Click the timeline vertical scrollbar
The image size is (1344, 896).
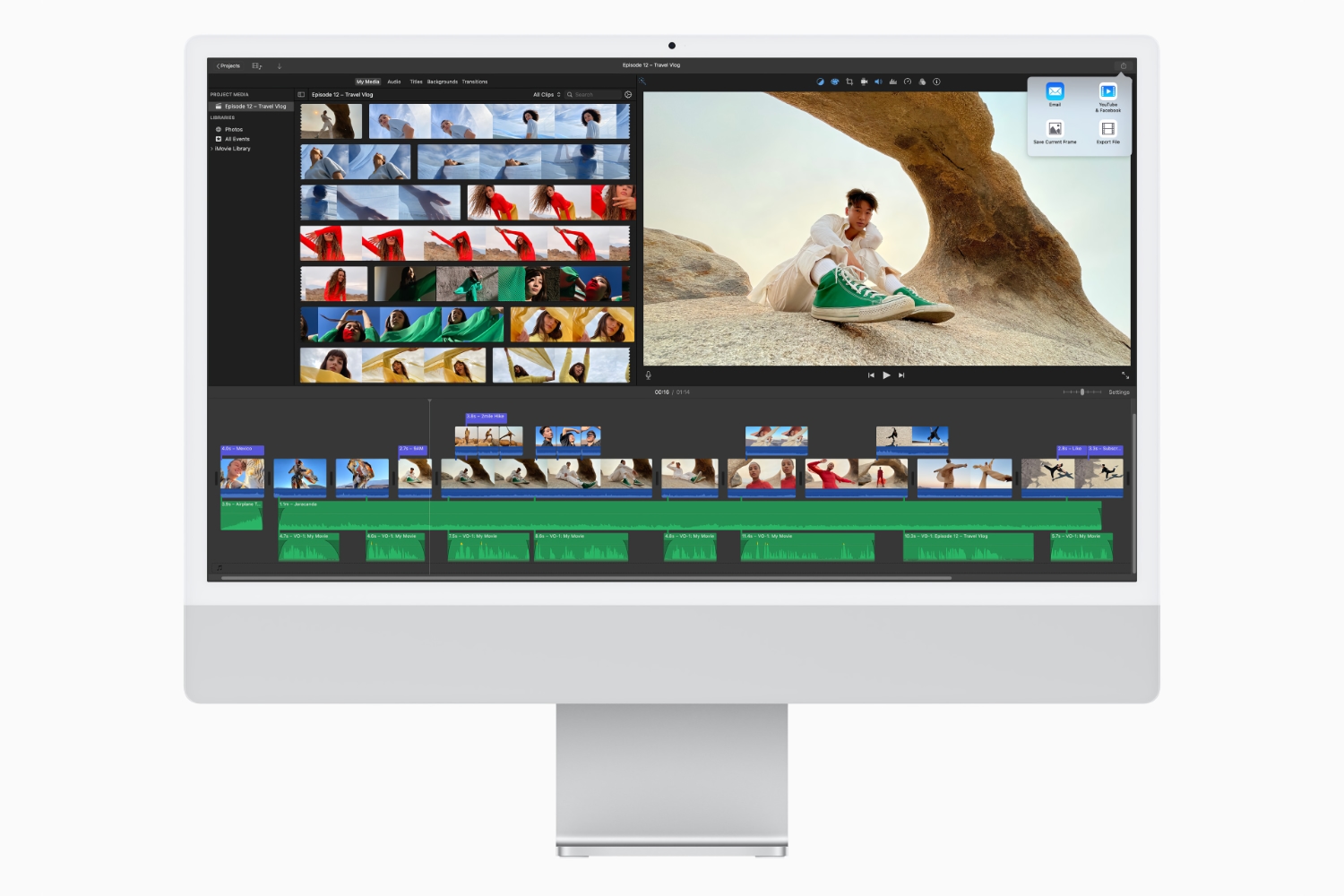(x=1133, y=493)
